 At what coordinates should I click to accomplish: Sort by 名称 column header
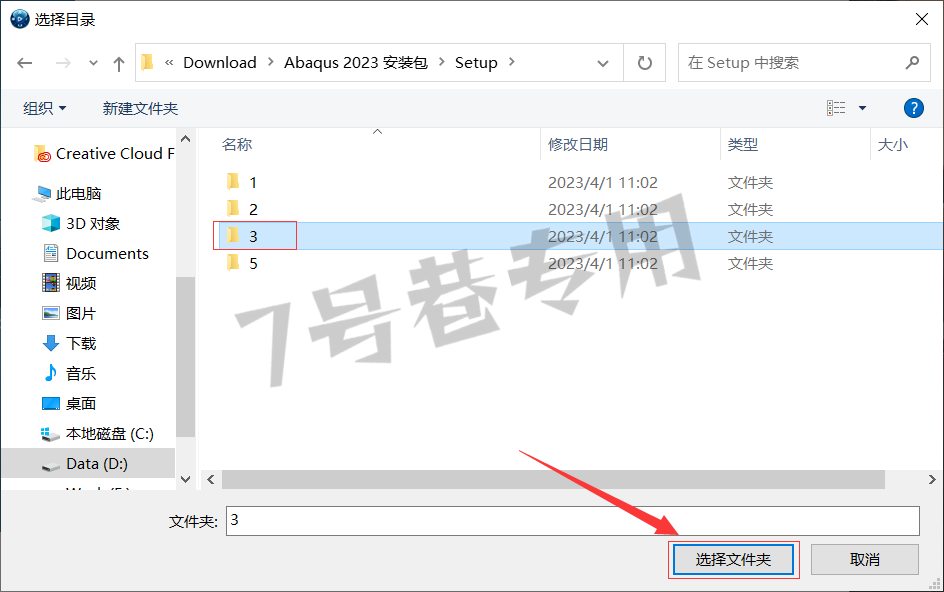point(237,145)
